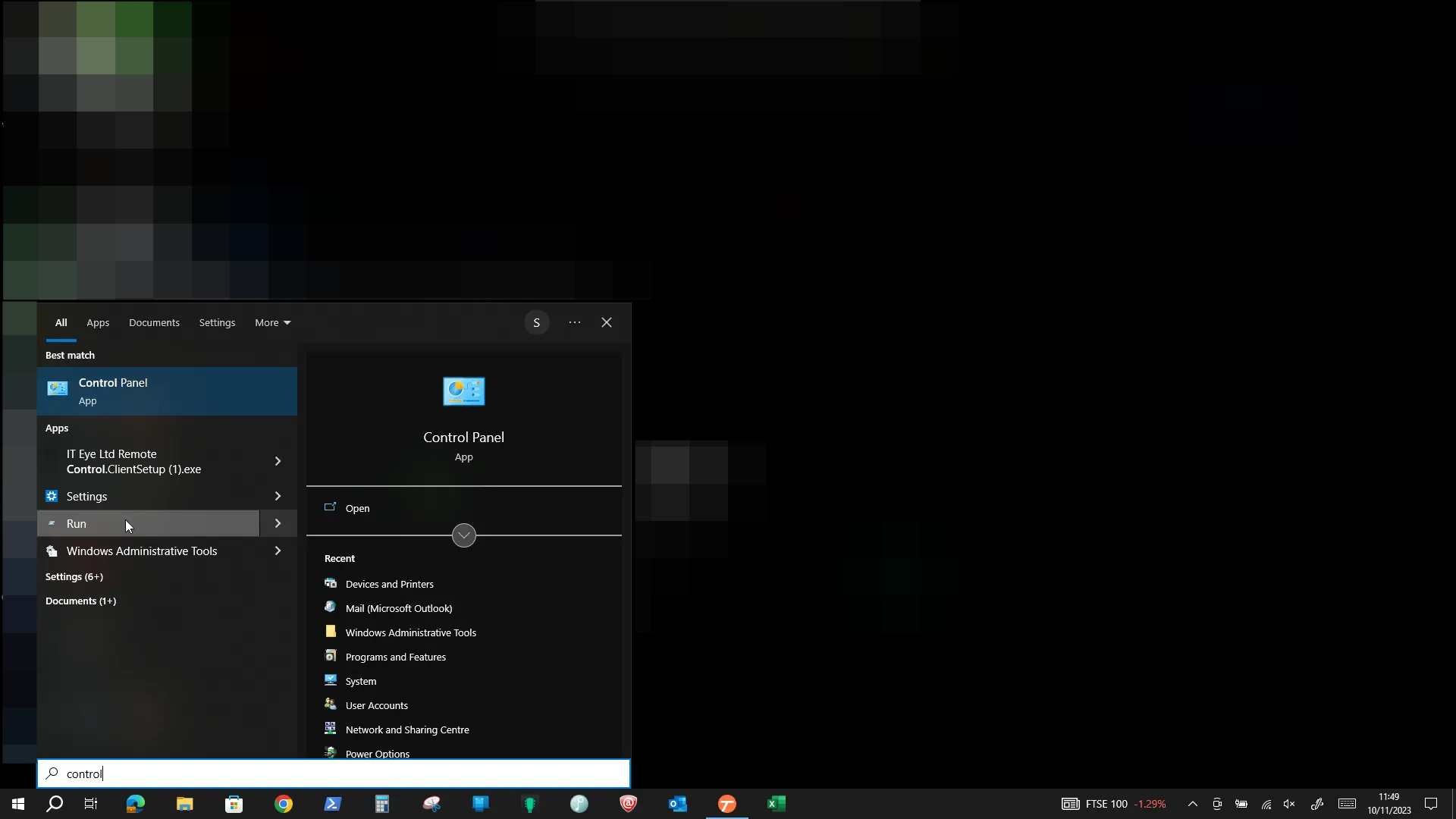
Task: Expand more actions with the circular chevron
Action: [464, 535]
